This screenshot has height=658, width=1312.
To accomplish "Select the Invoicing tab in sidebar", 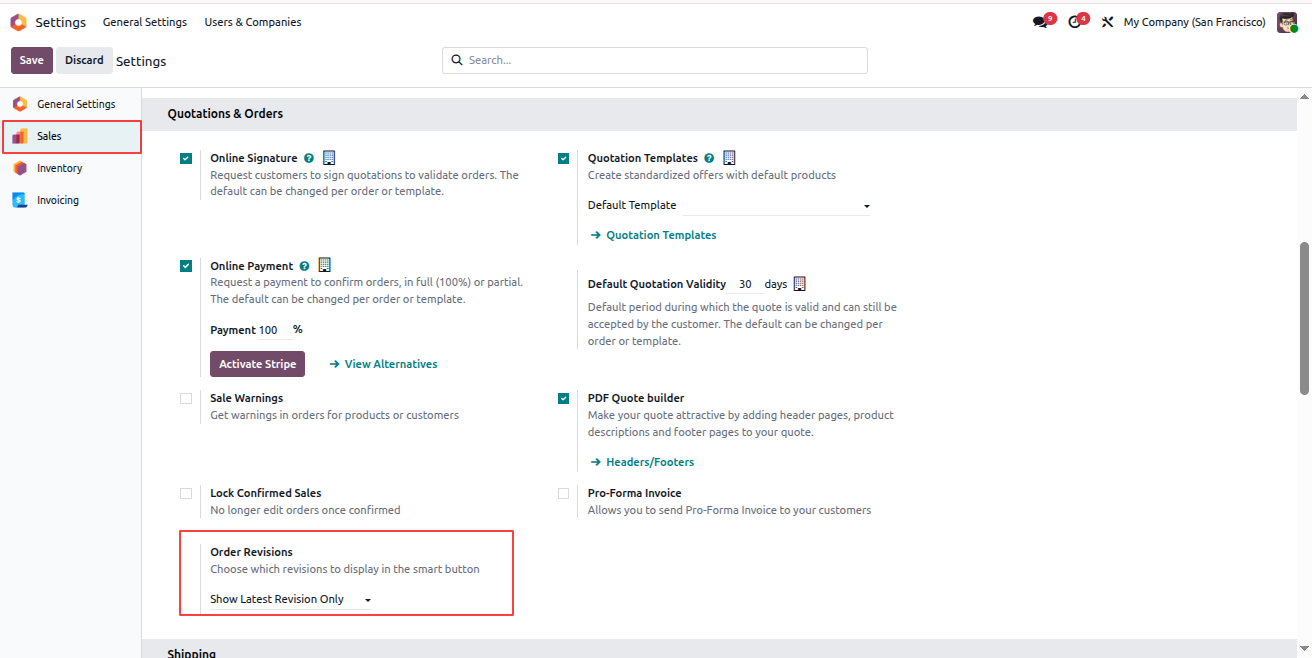I will (x=70, y=200).
